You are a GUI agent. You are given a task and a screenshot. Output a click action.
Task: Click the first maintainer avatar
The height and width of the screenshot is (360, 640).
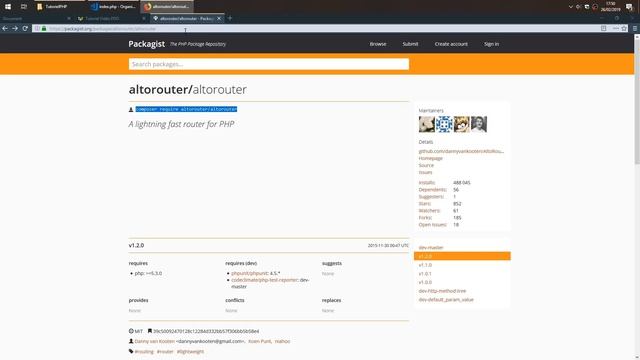click(x=427, y=124)
